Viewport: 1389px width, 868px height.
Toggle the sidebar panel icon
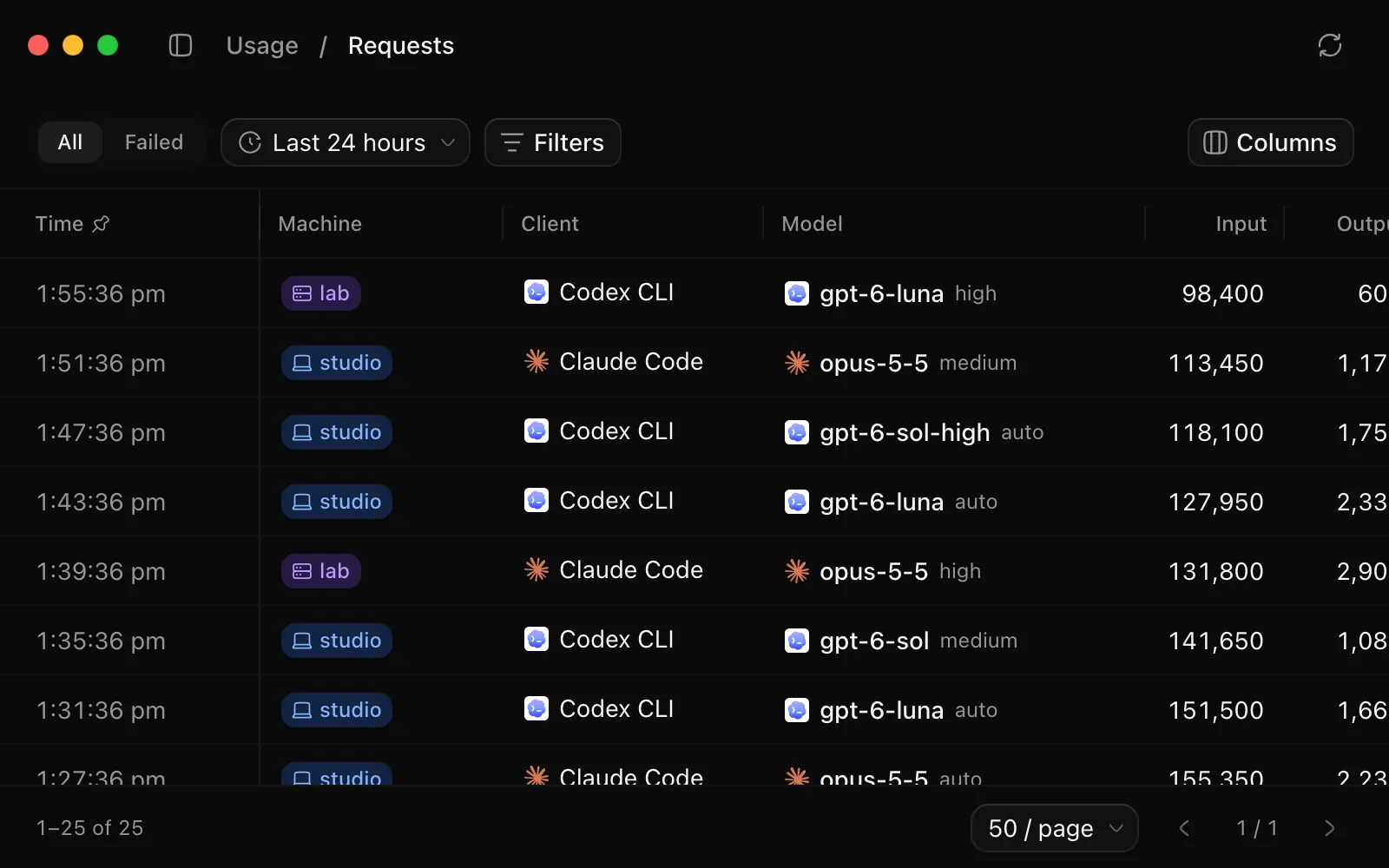[x=181, y=45]
